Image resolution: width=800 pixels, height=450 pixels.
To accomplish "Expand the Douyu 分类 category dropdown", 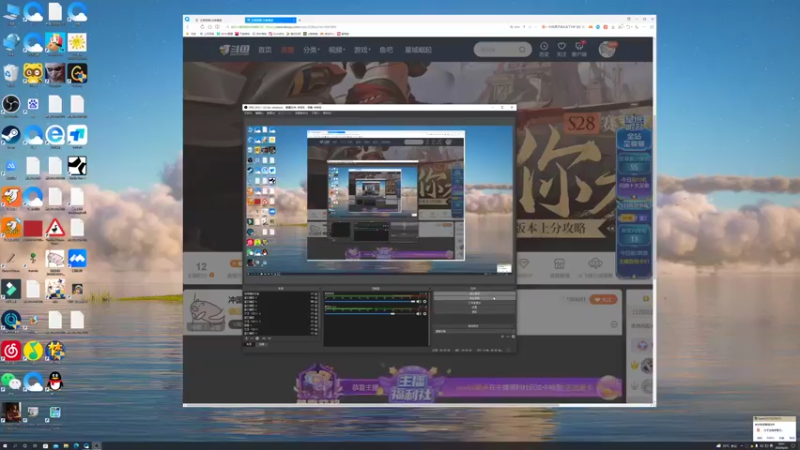I will (x=311, y=50).
